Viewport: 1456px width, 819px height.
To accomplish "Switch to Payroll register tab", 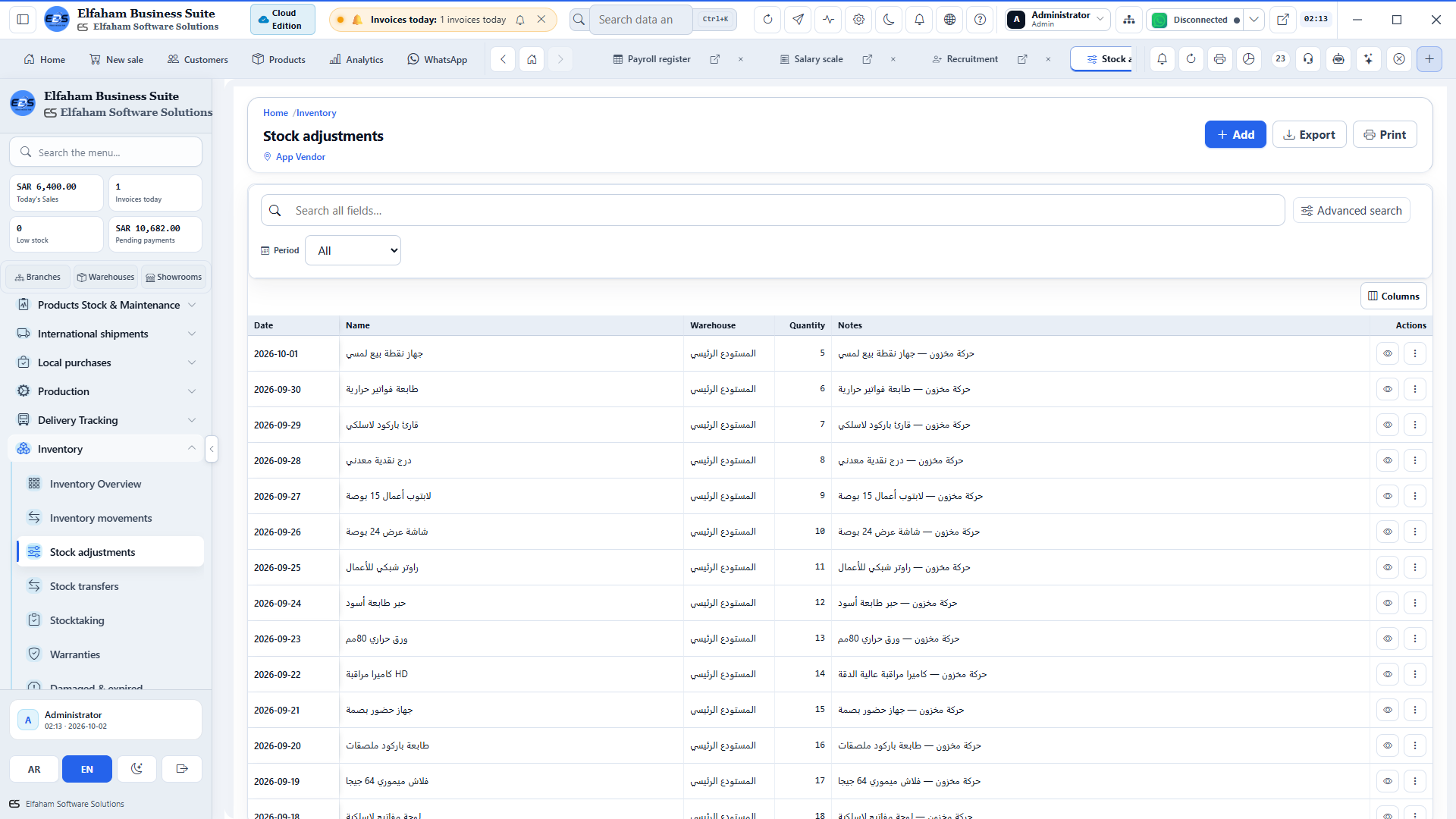I will tap(652, 59).
